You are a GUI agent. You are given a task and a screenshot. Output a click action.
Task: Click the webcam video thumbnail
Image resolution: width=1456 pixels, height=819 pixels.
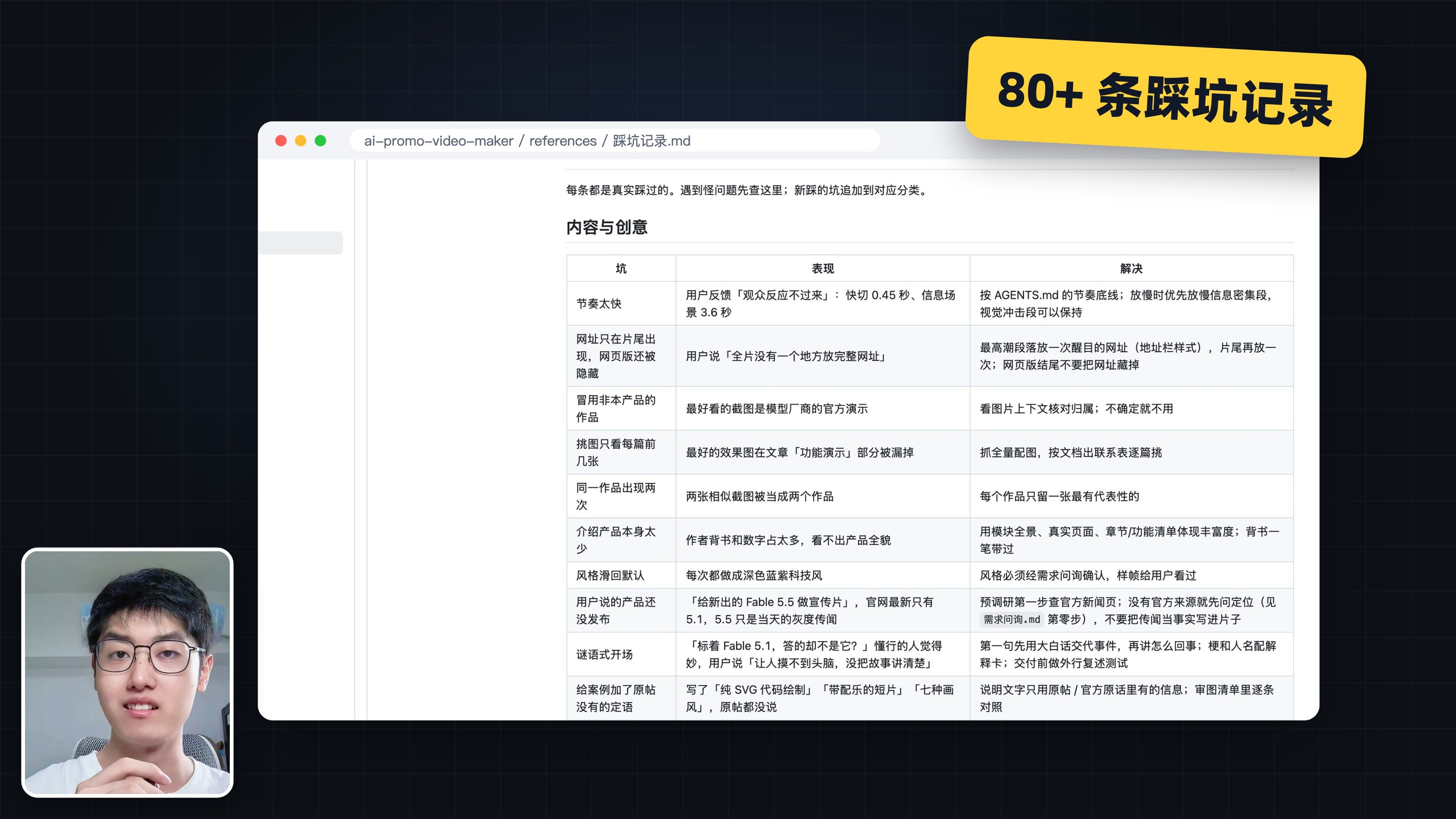[x=128, y=672]
